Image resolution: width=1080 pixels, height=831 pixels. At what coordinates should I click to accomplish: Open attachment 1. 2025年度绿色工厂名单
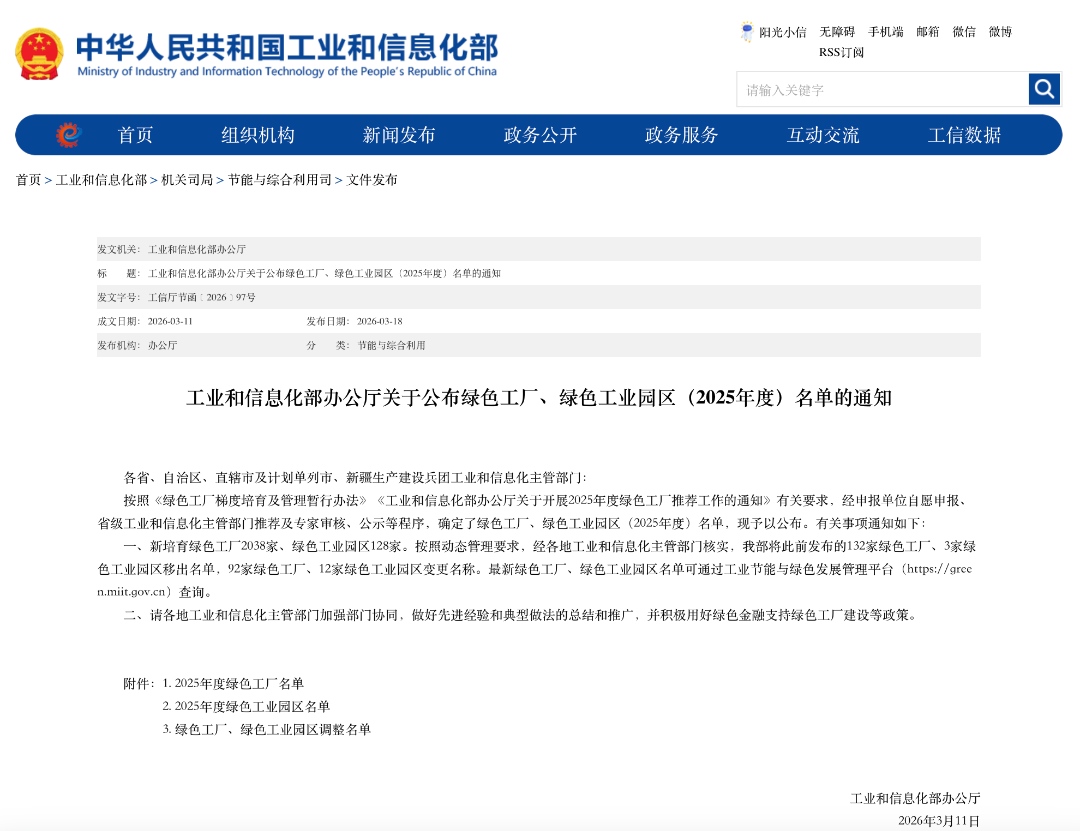tap(233, 684)
